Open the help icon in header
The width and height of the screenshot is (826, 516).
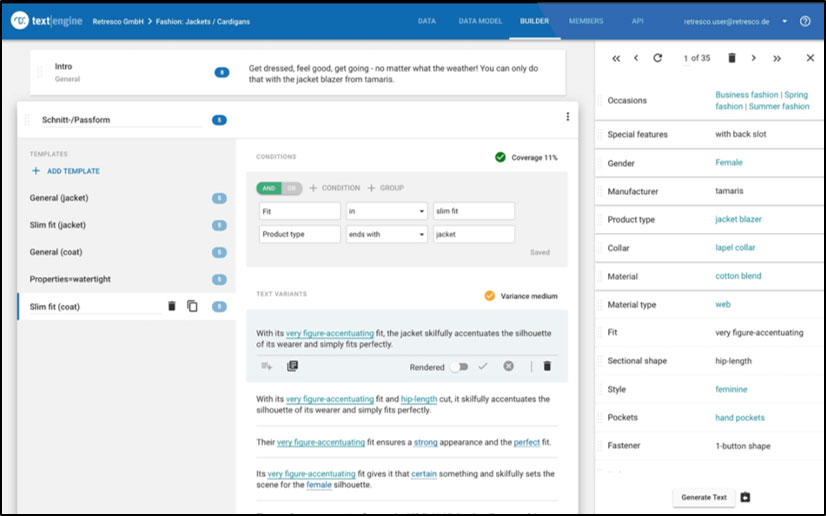tap(805, 21)
